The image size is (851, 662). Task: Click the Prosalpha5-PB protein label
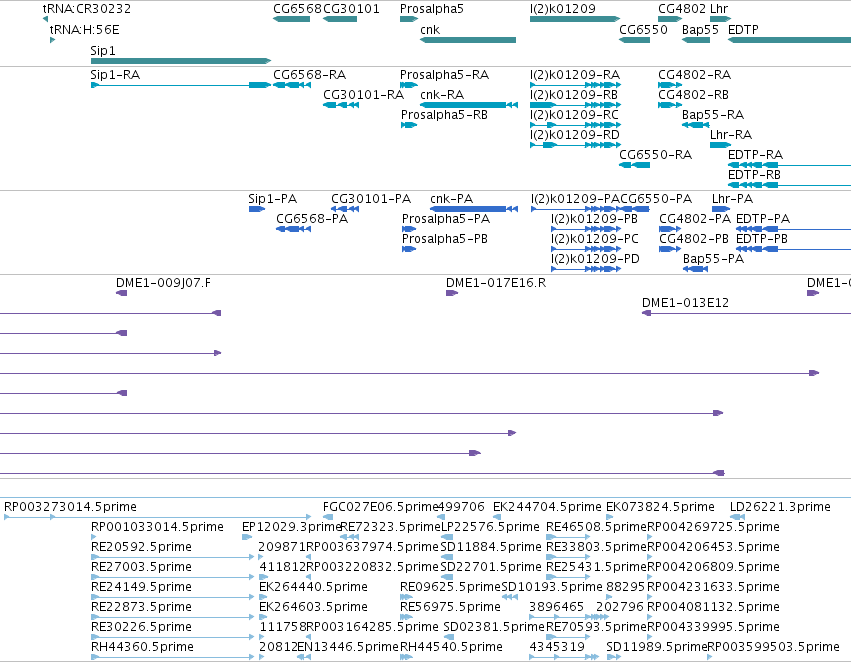444,239
